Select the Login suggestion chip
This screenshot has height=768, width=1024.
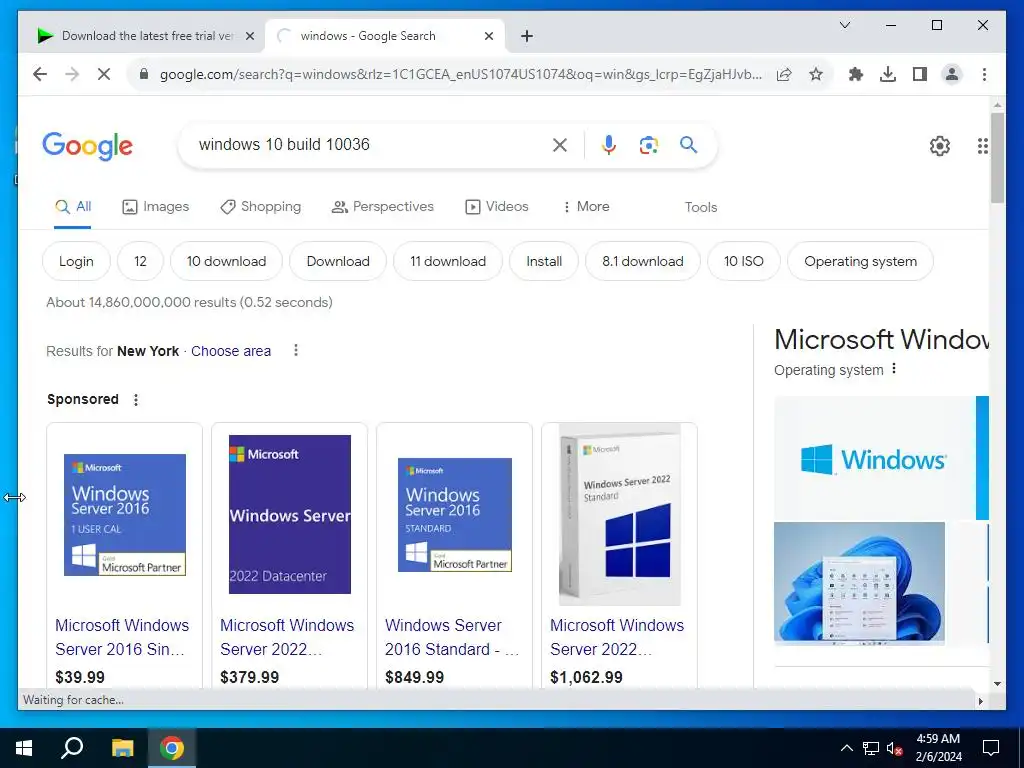click(x=76, y=261)
